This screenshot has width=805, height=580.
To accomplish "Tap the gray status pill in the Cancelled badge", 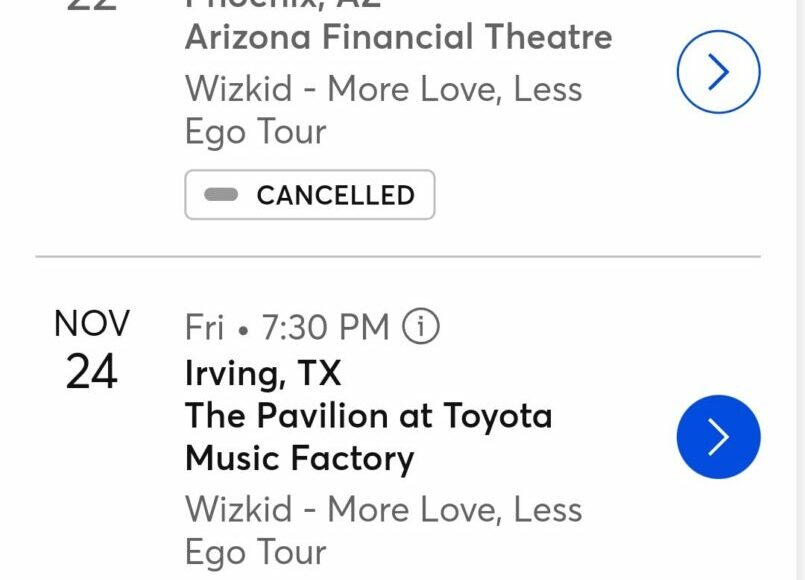I will click(221, 195).
